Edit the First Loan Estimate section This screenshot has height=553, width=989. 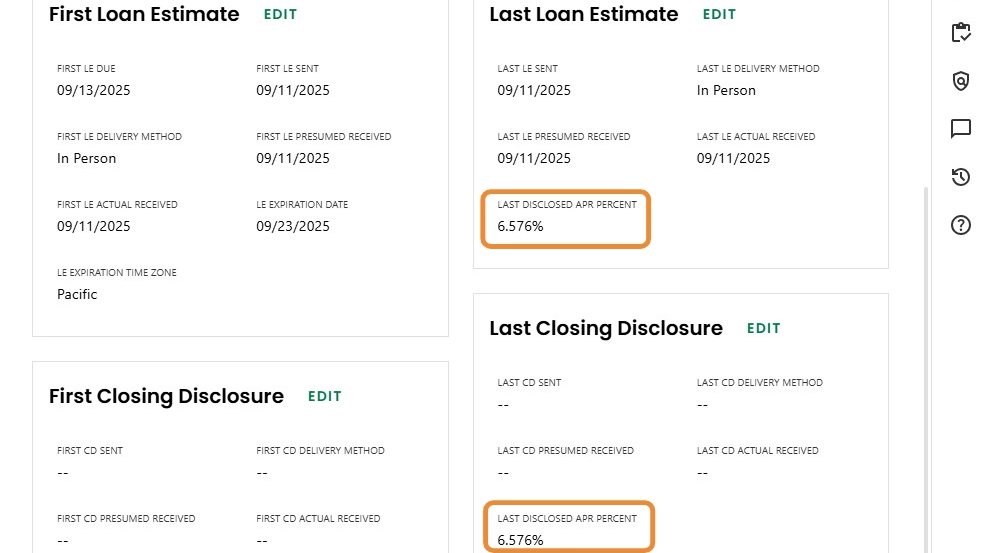pos(280,15)
